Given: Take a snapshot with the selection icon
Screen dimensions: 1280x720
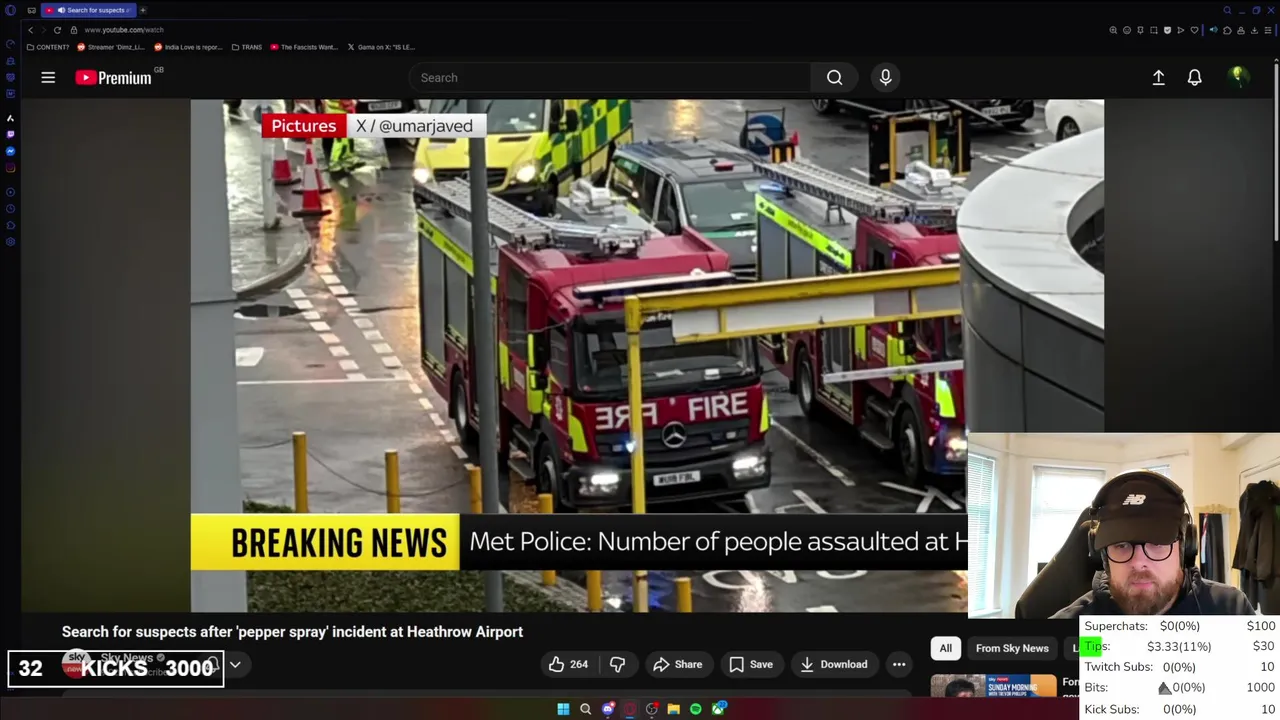Looking at the screenshot, I should 1154,30.
